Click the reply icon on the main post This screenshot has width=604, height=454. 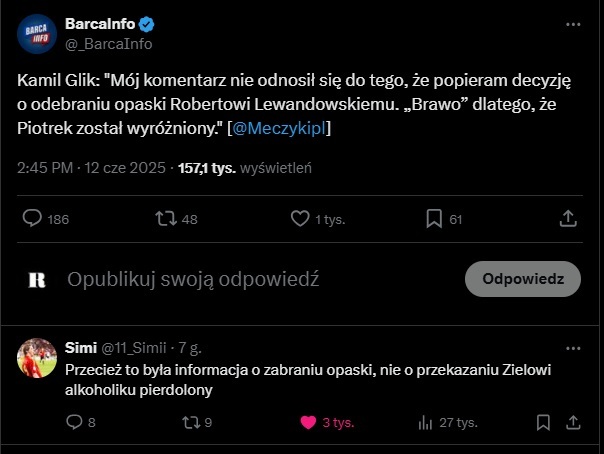32,218
